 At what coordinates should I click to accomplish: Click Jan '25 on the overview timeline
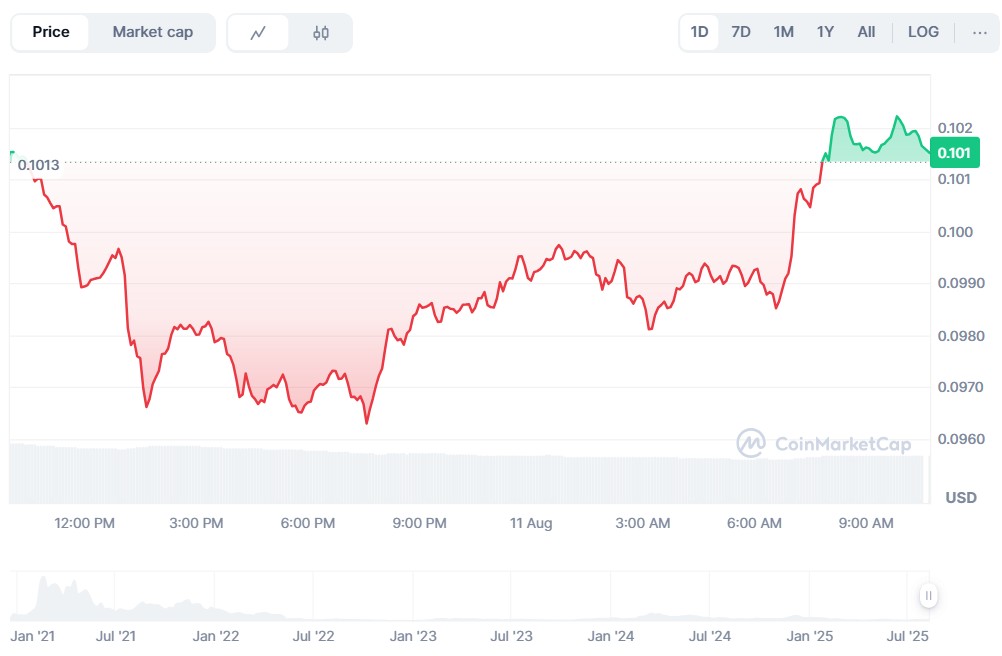click(809, 635)
